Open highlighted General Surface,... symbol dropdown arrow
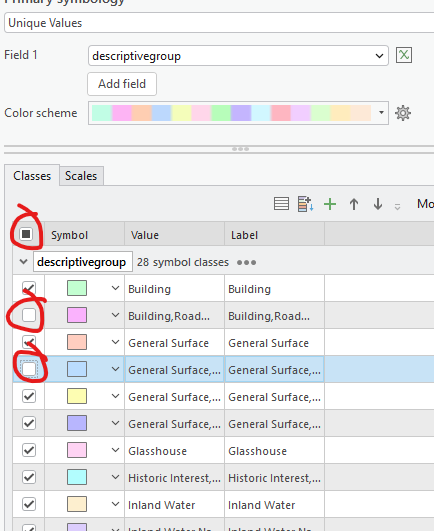The width and height of the screenshot is (434, 531). coord(115,369)
